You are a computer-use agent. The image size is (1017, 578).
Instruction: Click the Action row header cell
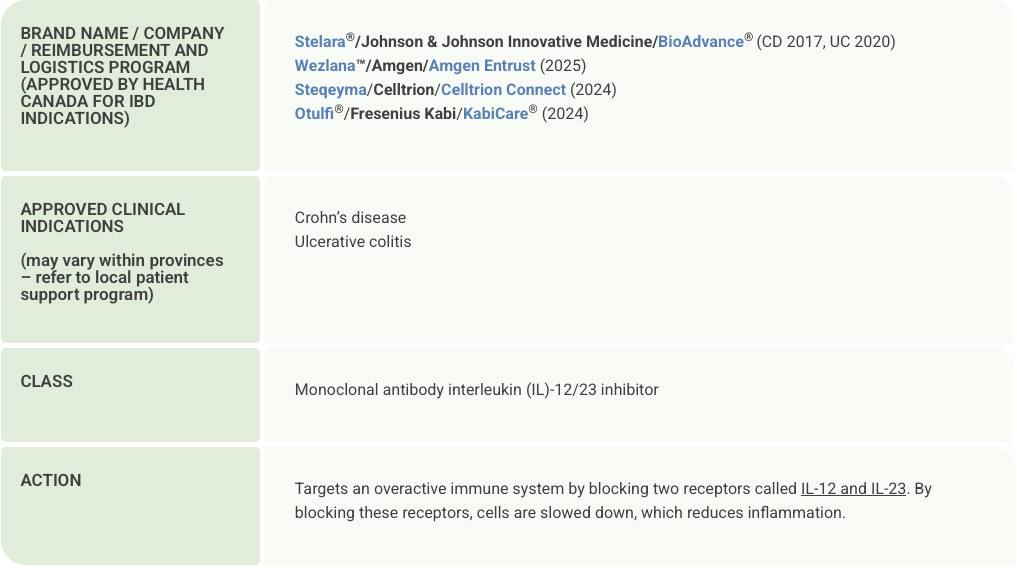pos(51,480)
